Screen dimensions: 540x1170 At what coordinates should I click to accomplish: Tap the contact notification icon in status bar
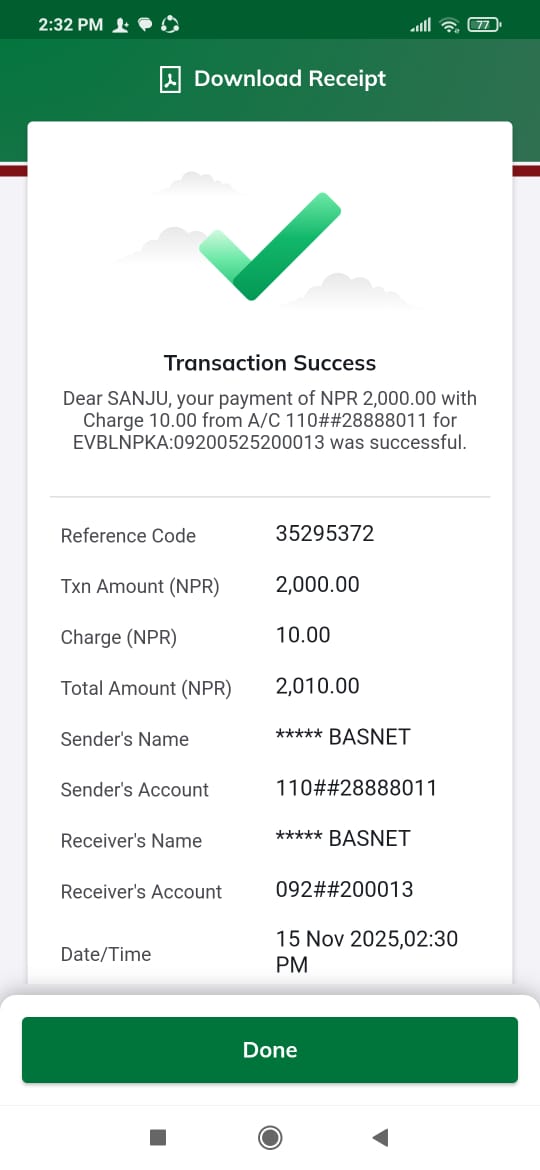point(121,25)
